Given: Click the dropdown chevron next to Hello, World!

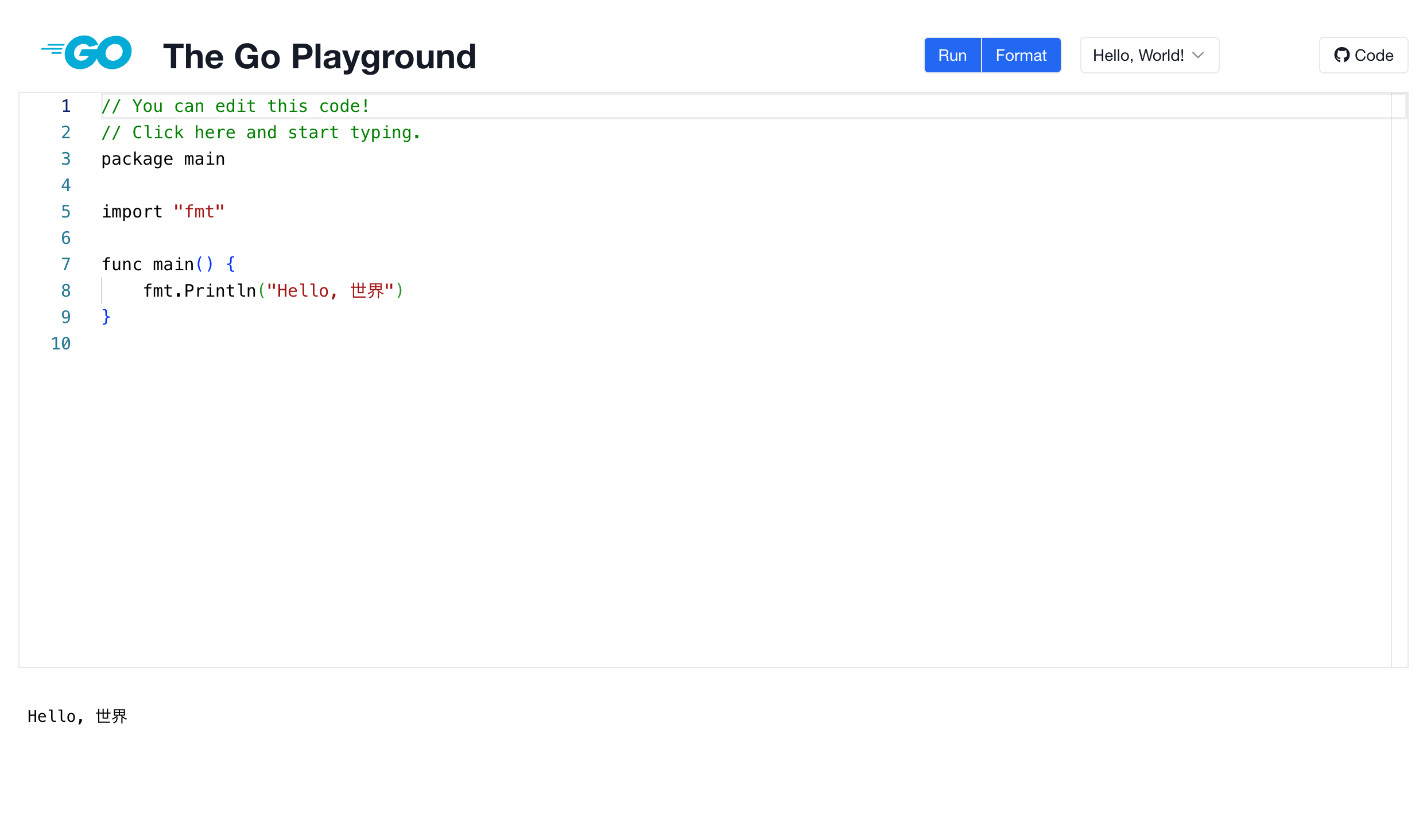Looking at the screenshot, I should 1198,55.
